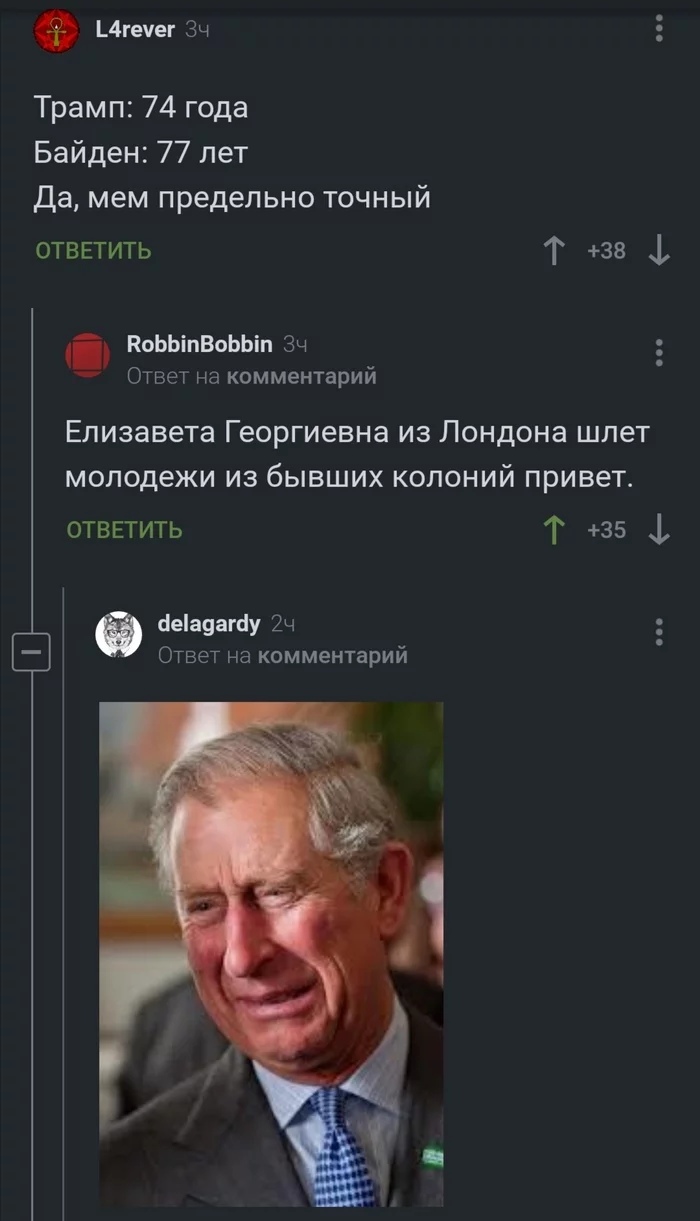Upvote L4rever's comment

554,251
